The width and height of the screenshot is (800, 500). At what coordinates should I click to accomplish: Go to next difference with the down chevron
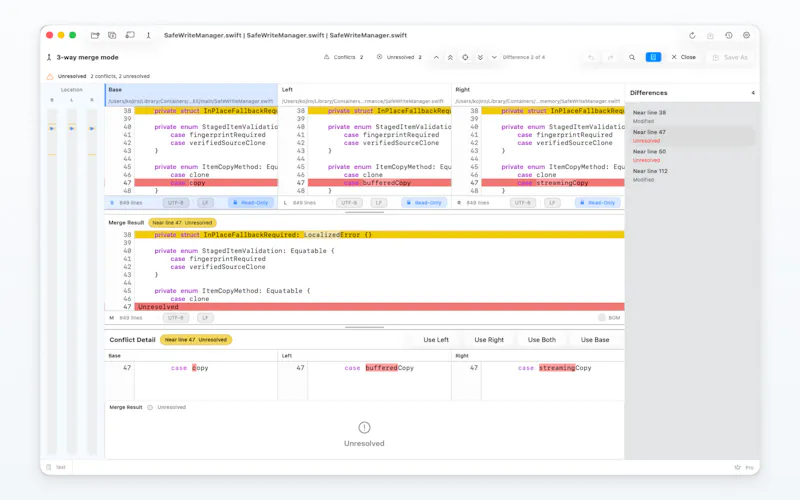(494, 57)
